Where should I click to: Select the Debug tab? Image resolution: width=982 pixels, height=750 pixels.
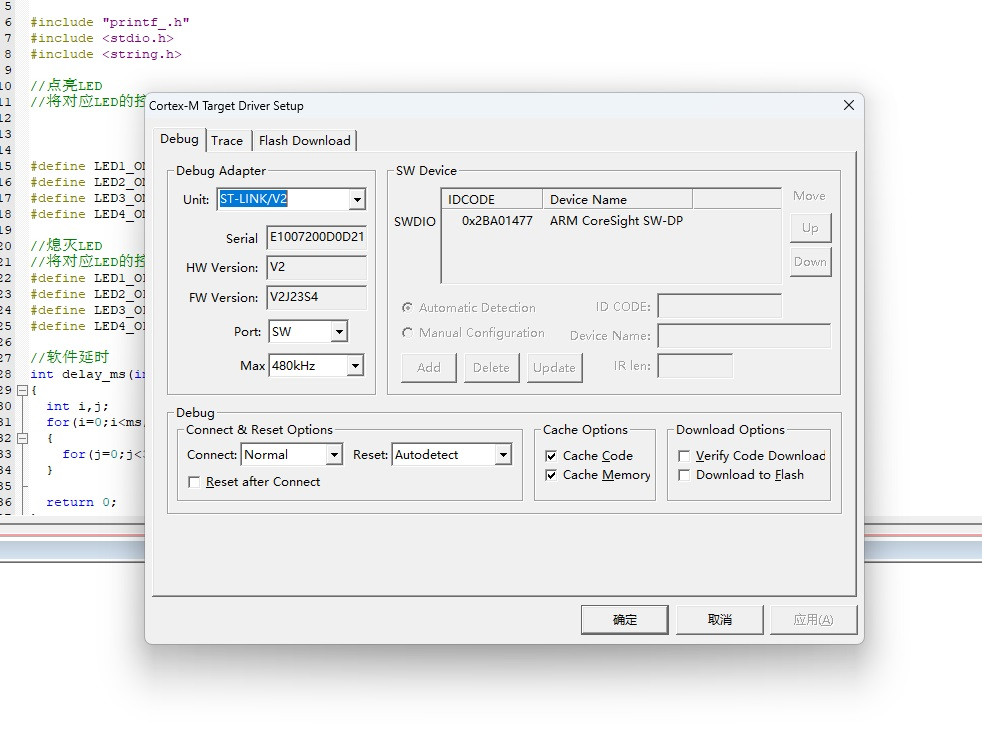[180, 139]
